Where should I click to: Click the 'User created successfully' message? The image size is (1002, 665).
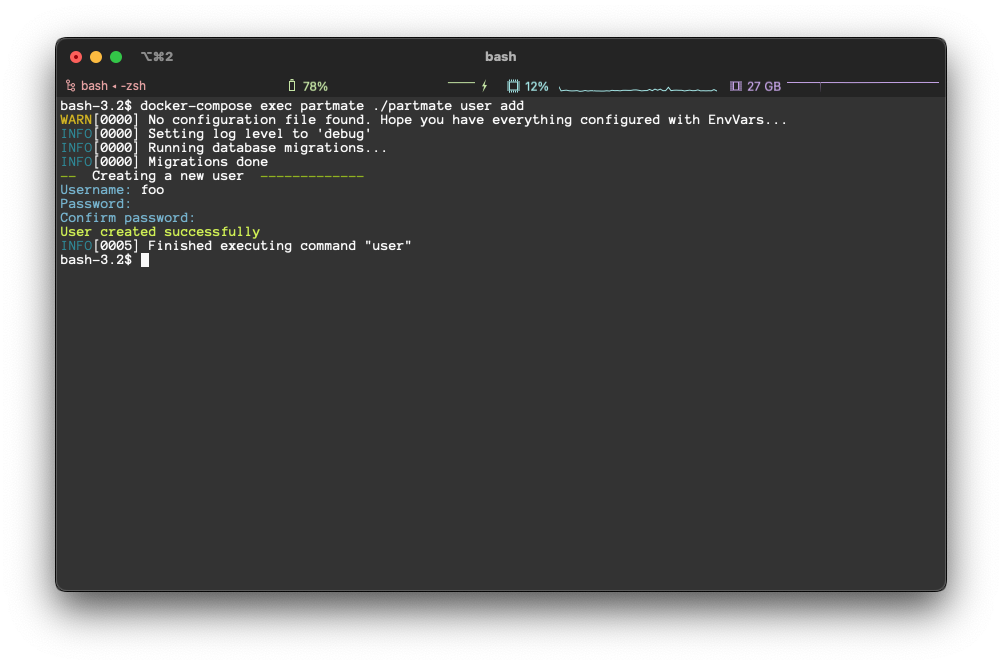(160, 232)
